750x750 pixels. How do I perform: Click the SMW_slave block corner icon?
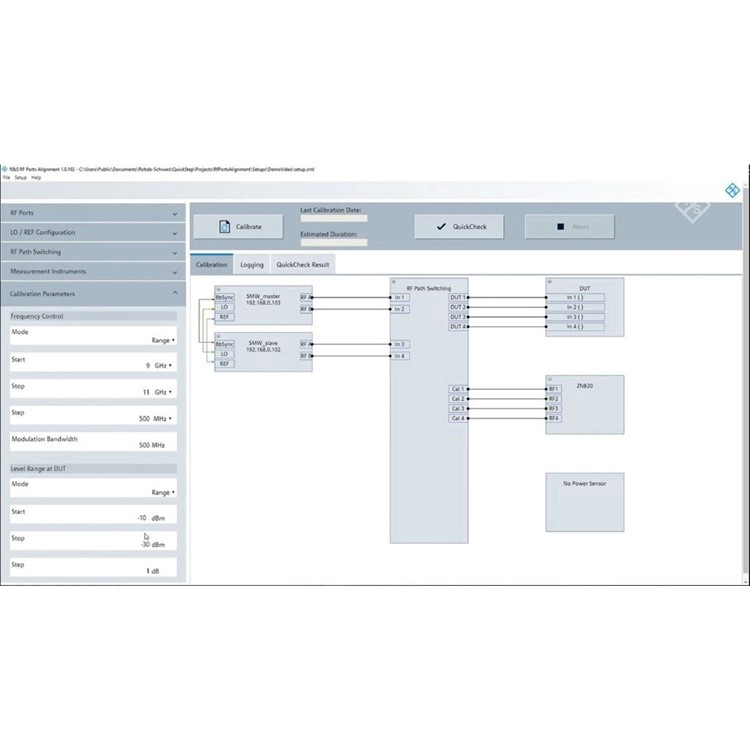point(219,336)
